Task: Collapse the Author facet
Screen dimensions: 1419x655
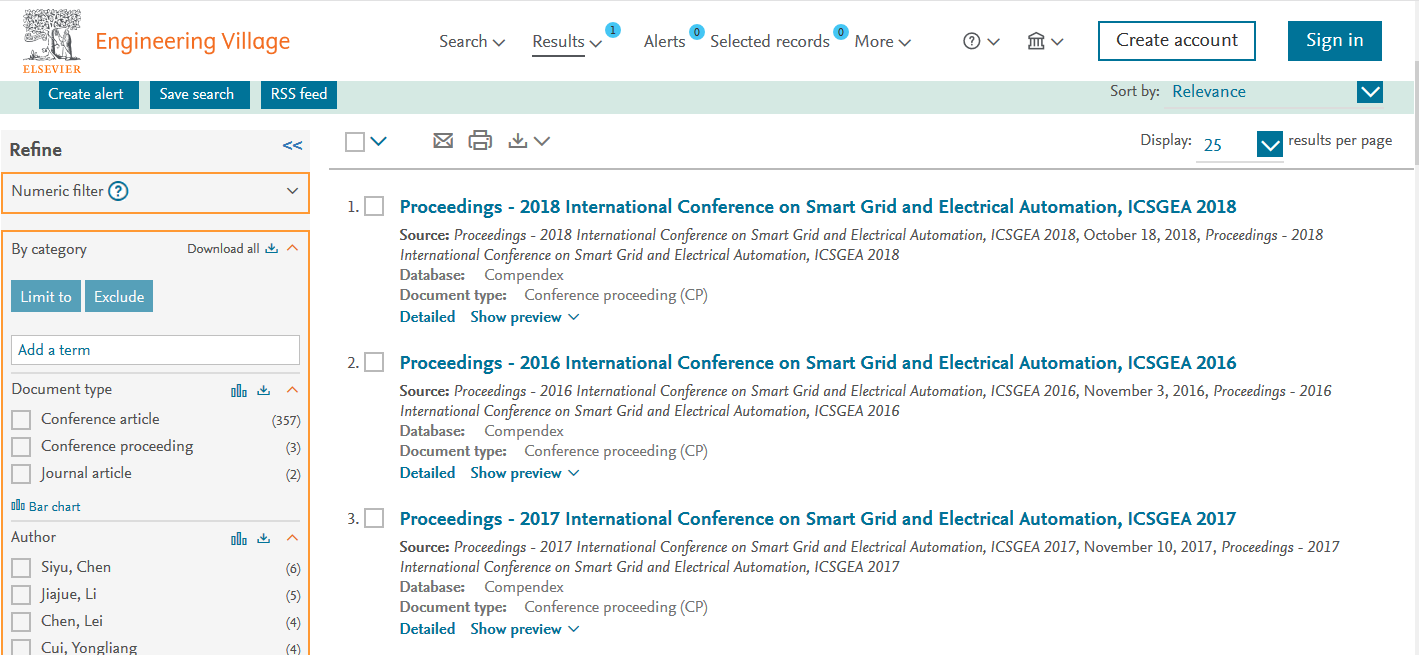Action: 292,538
